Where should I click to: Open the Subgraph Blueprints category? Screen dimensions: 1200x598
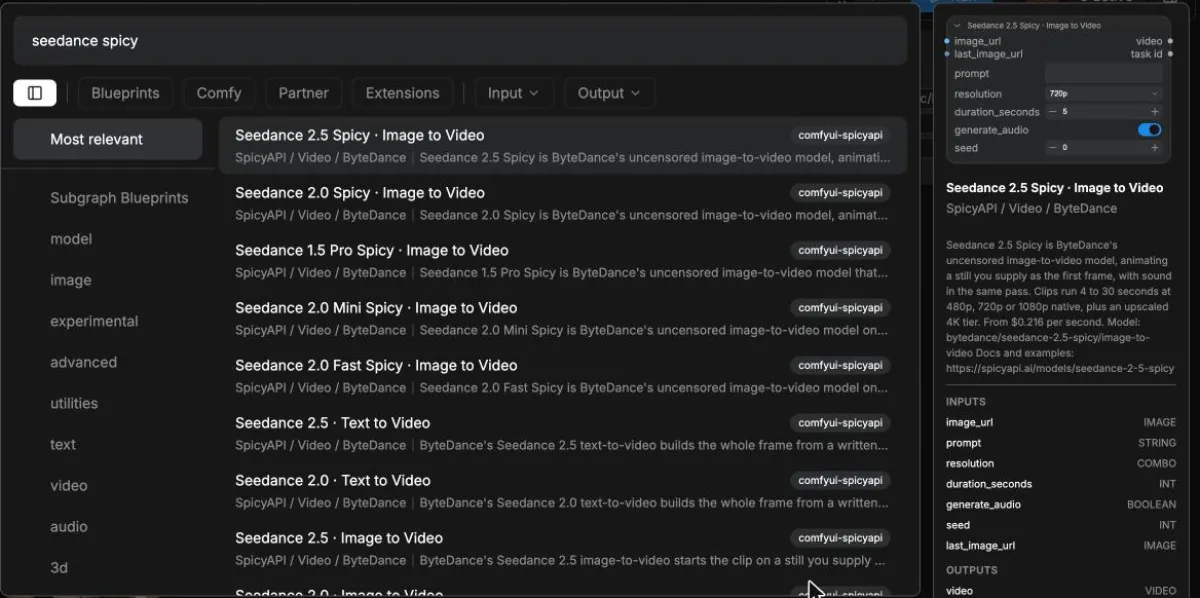coord(108,198)
